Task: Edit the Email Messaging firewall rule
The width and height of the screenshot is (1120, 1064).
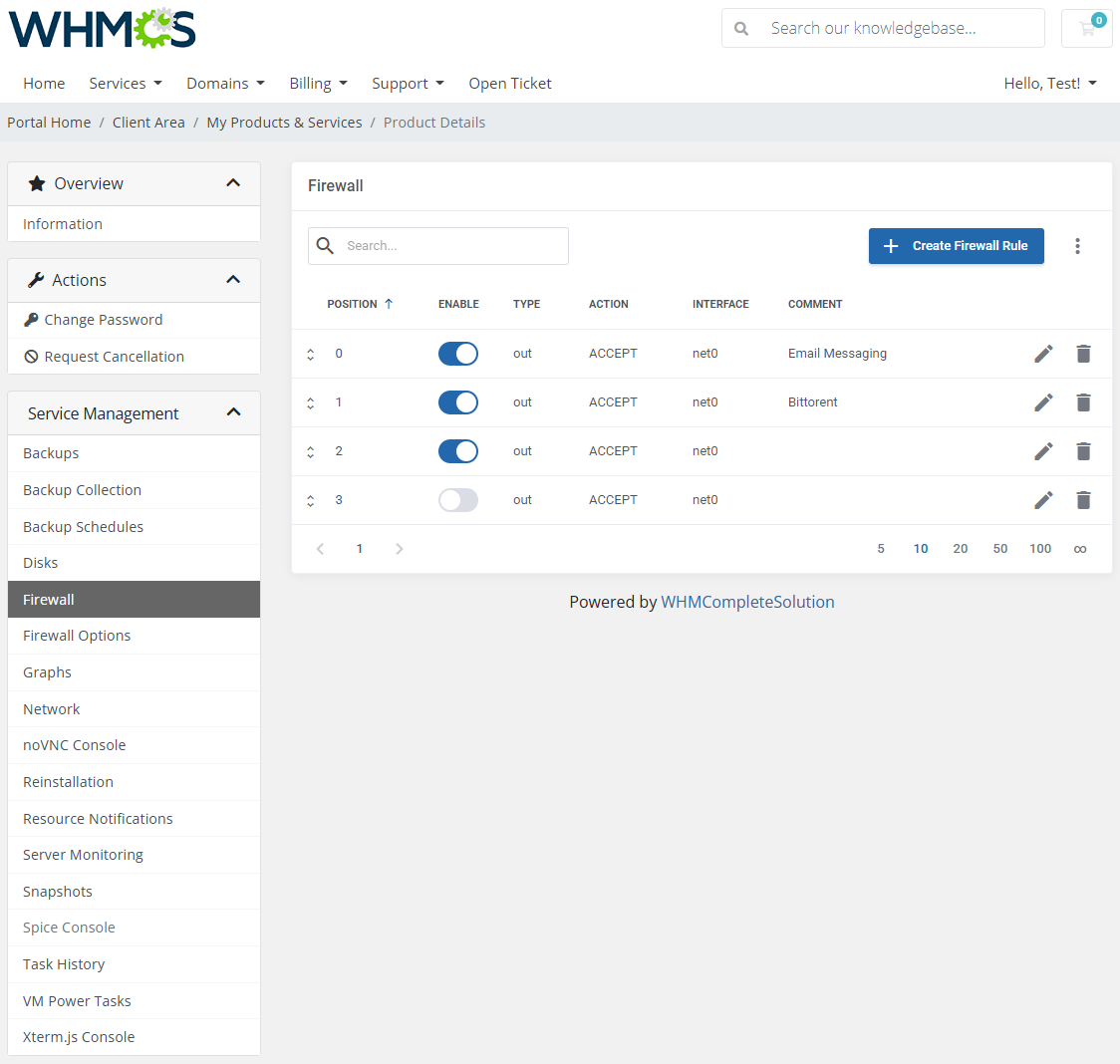Action: (1043, 353)
